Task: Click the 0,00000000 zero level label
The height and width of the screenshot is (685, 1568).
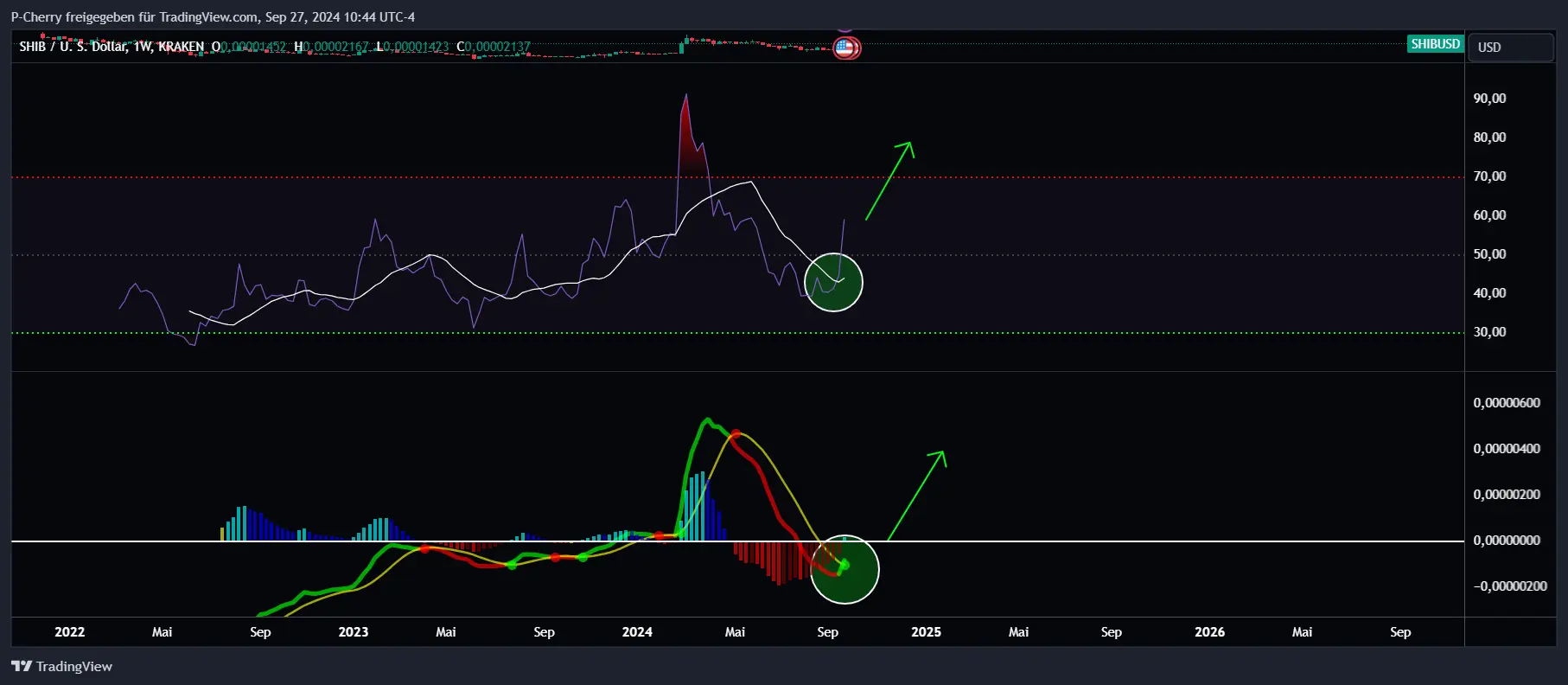Action: click(x=1507, y=541)
